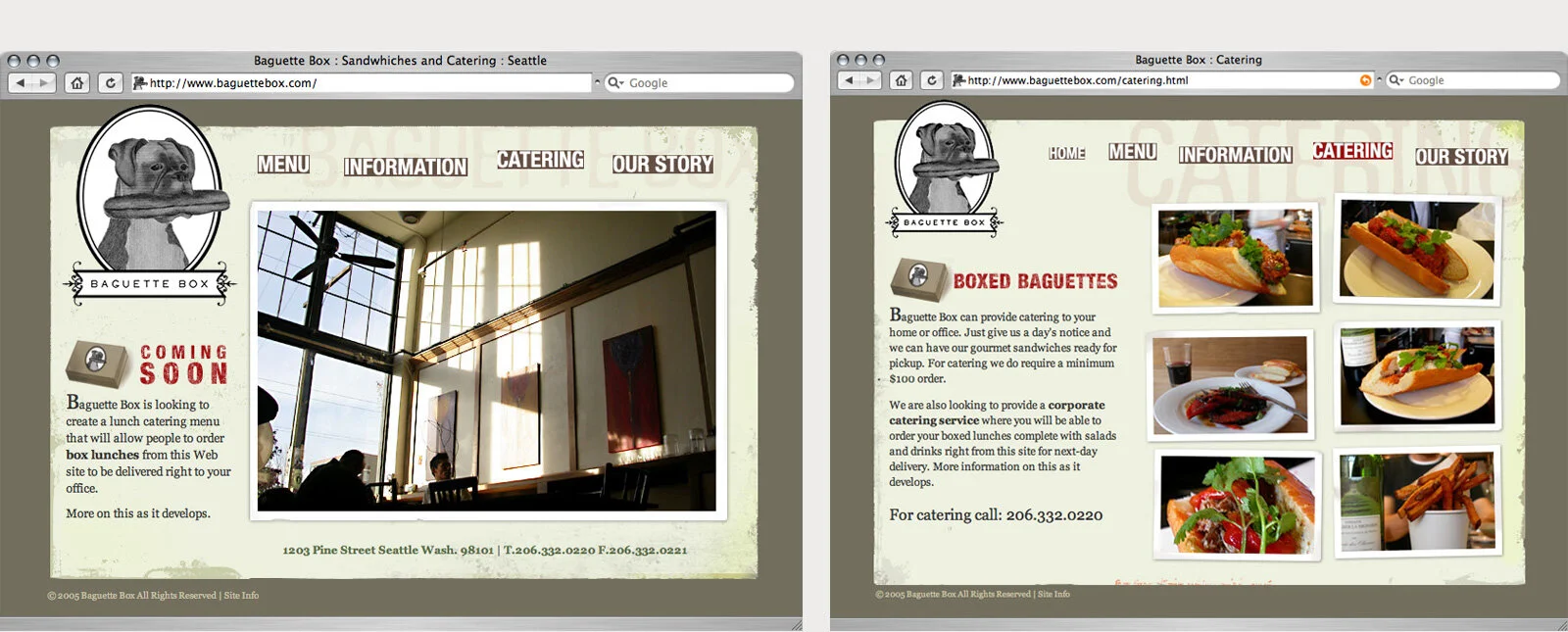Click the forward arrow in left browser window
Viewport: 1568px width, 632px height.
click(x=44, y=83)
